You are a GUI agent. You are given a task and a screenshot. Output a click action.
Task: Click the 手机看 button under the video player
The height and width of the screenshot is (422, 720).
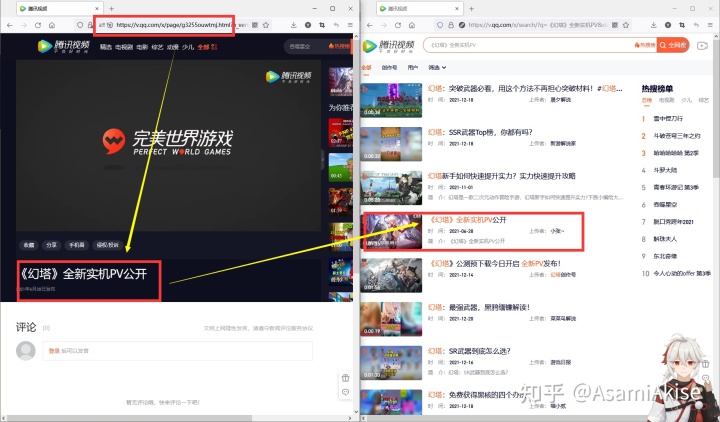(x=77, y=245)
